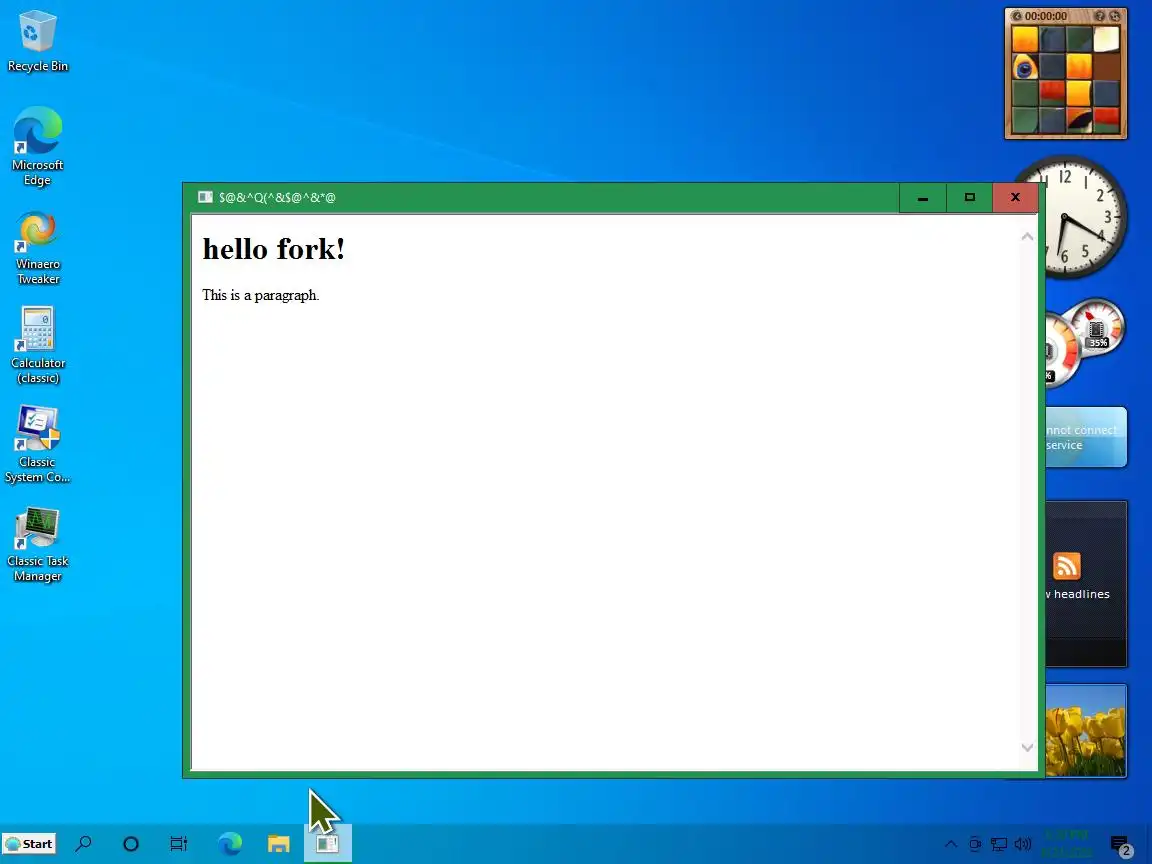Click the scrollbar down arrow in the window

tap(1027, 748)
